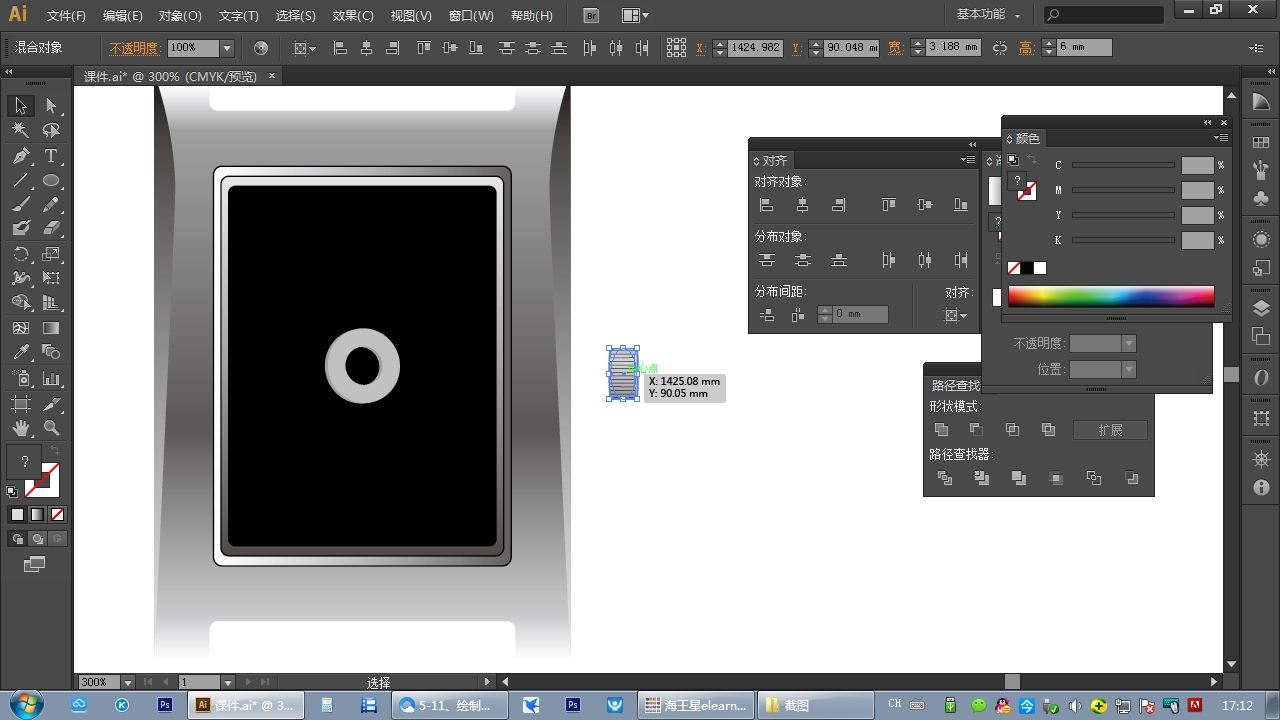The image size is (1280, 720).
Task: Open 文件(F) menu
Action: [66, 16]
